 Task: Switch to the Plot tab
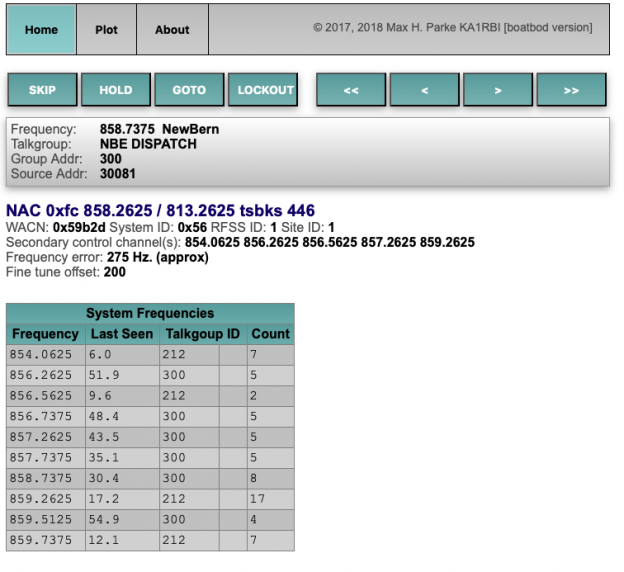[x=106, y=30]
